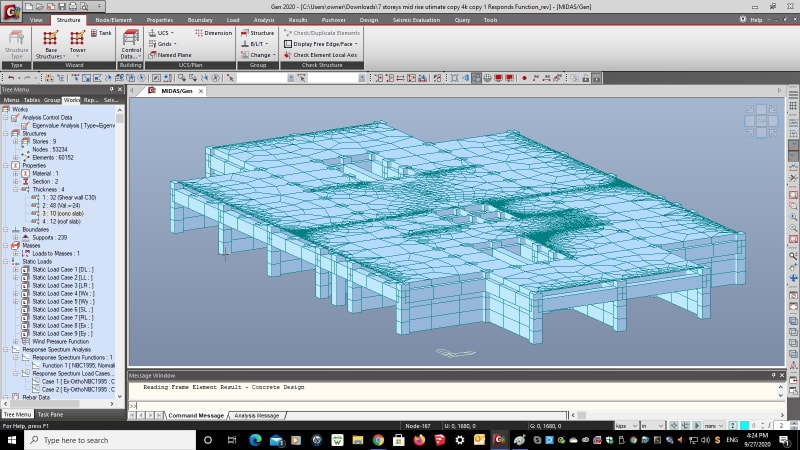Click the Print icon in quick access bar
The height and width of the screenshot is (450, 800).
point(73,7)
